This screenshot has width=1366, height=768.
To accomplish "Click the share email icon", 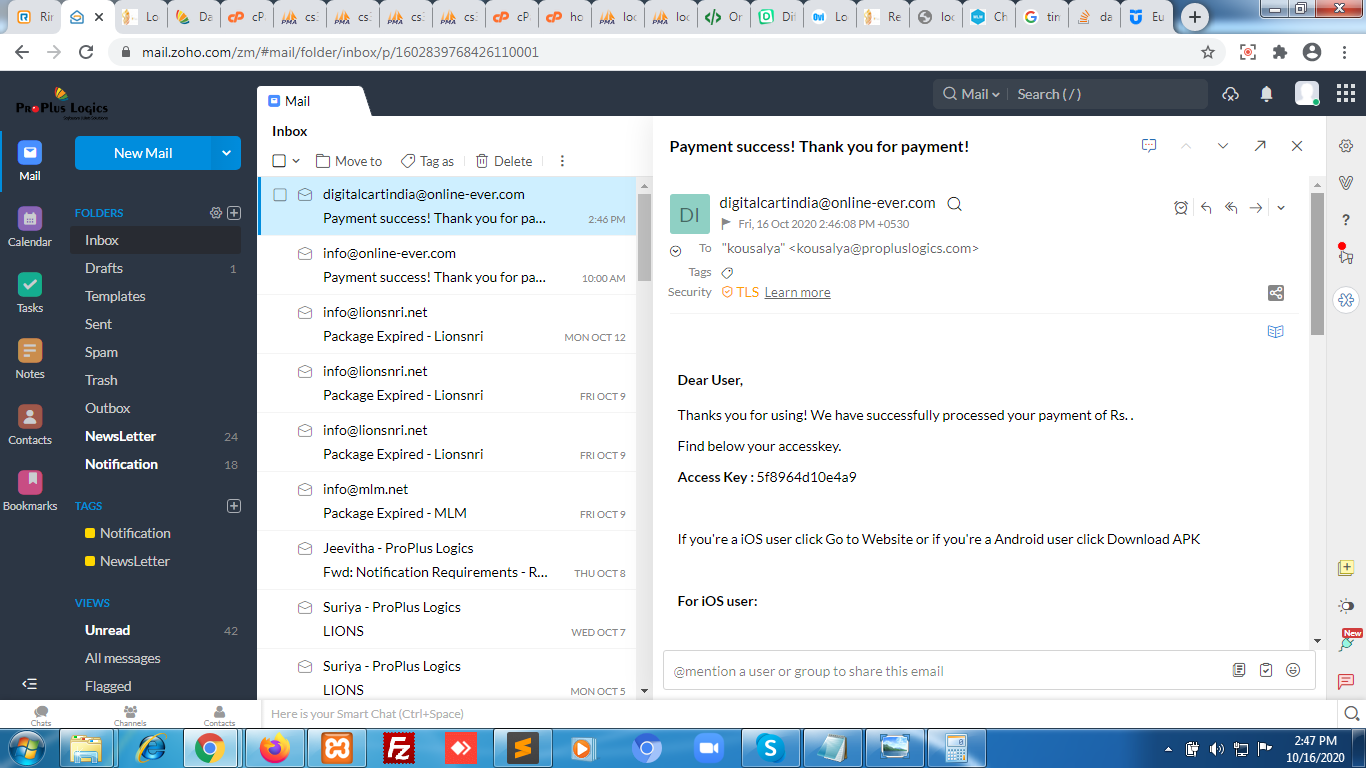I will tap(1276, 293).
